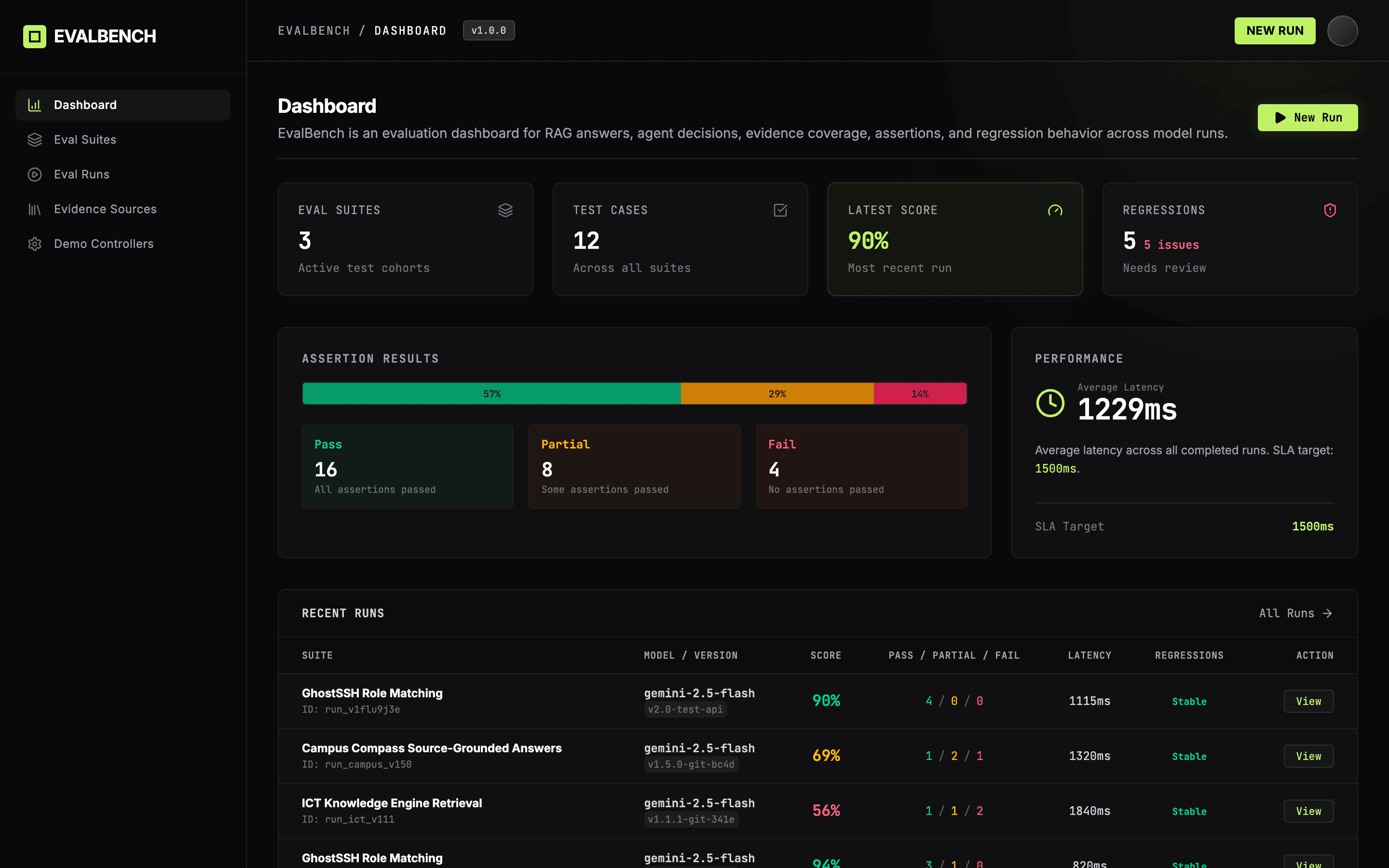
Task: Click the 1840ms latency value
Action: pos(1089,811)
